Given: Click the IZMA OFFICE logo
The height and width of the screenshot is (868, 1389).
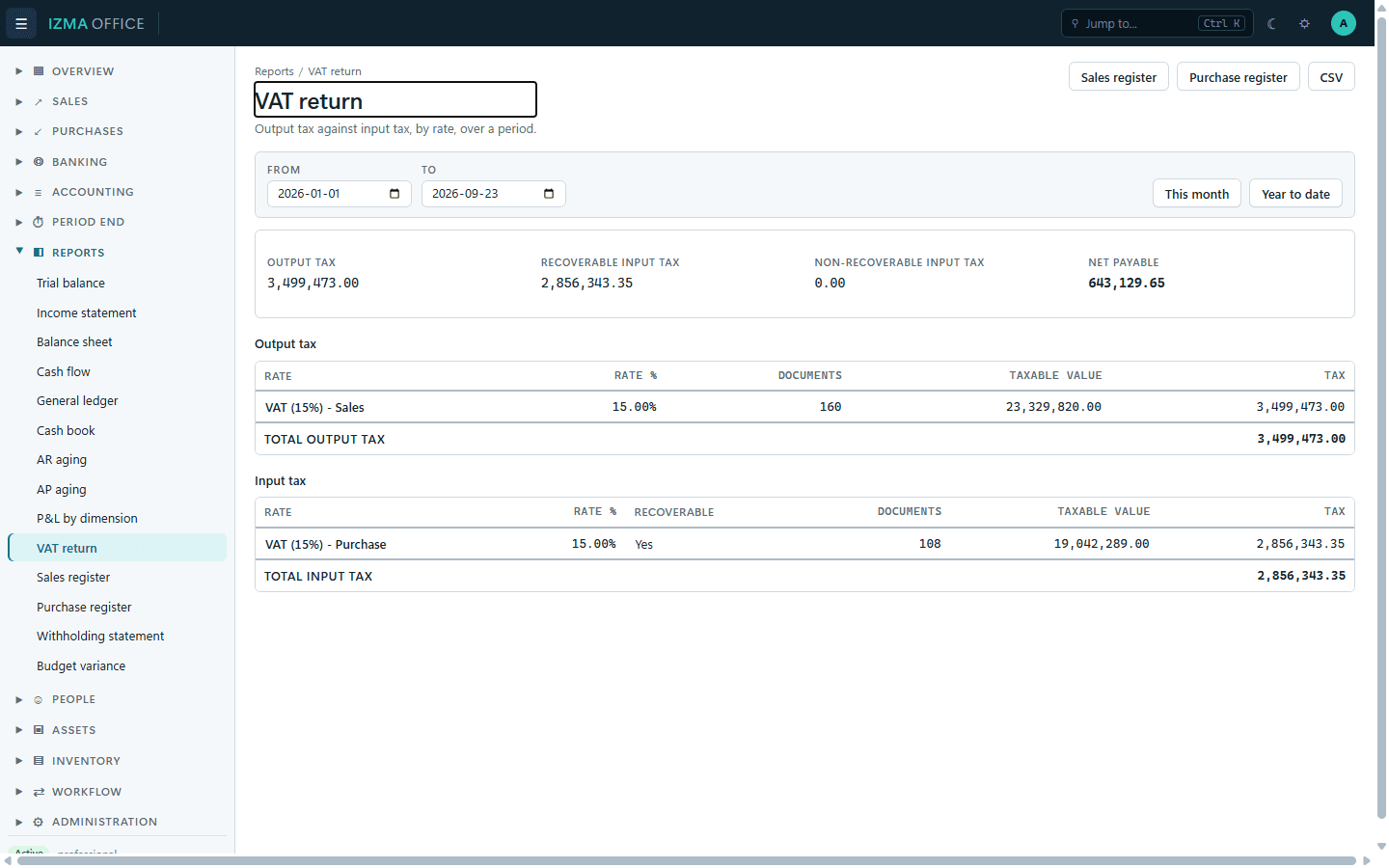Looking at the screenshot, I should (96, 23).
